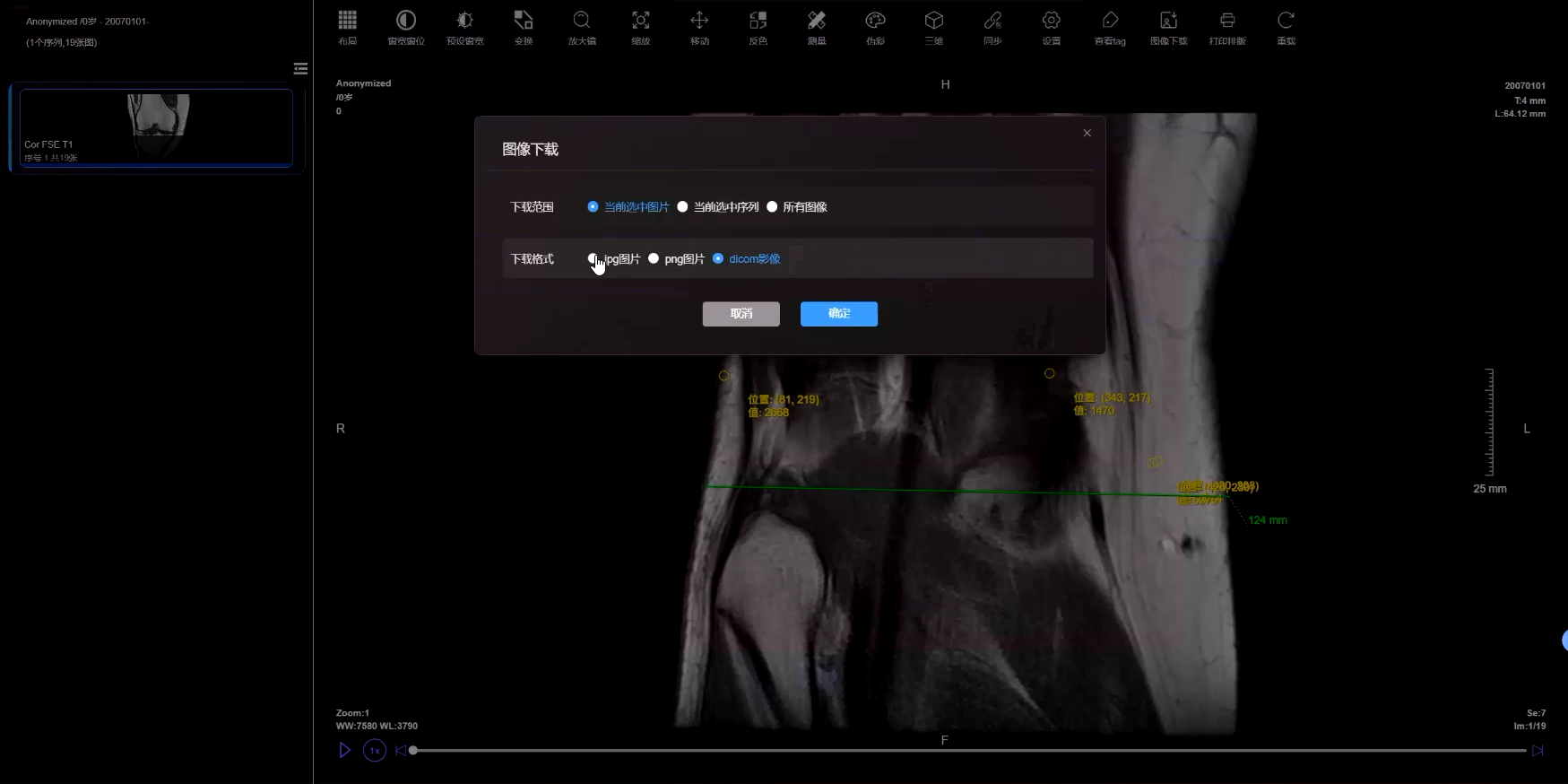Select the 所有图像 download range option
The image size is (1568, 784).
pyautogui.click(x=772, y=207)
